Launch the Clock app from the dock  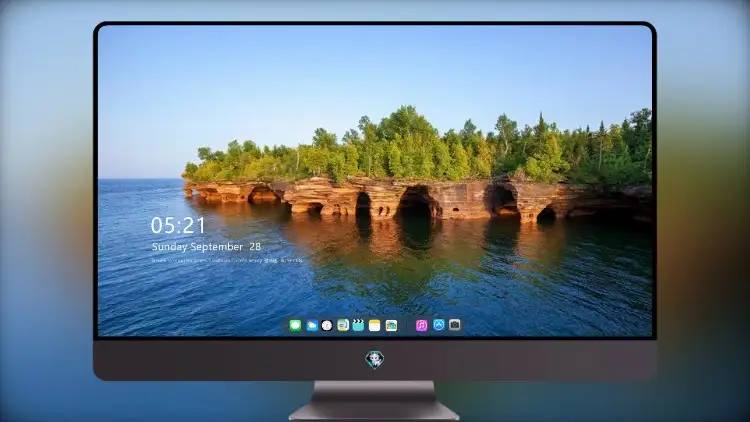(327, 325)
